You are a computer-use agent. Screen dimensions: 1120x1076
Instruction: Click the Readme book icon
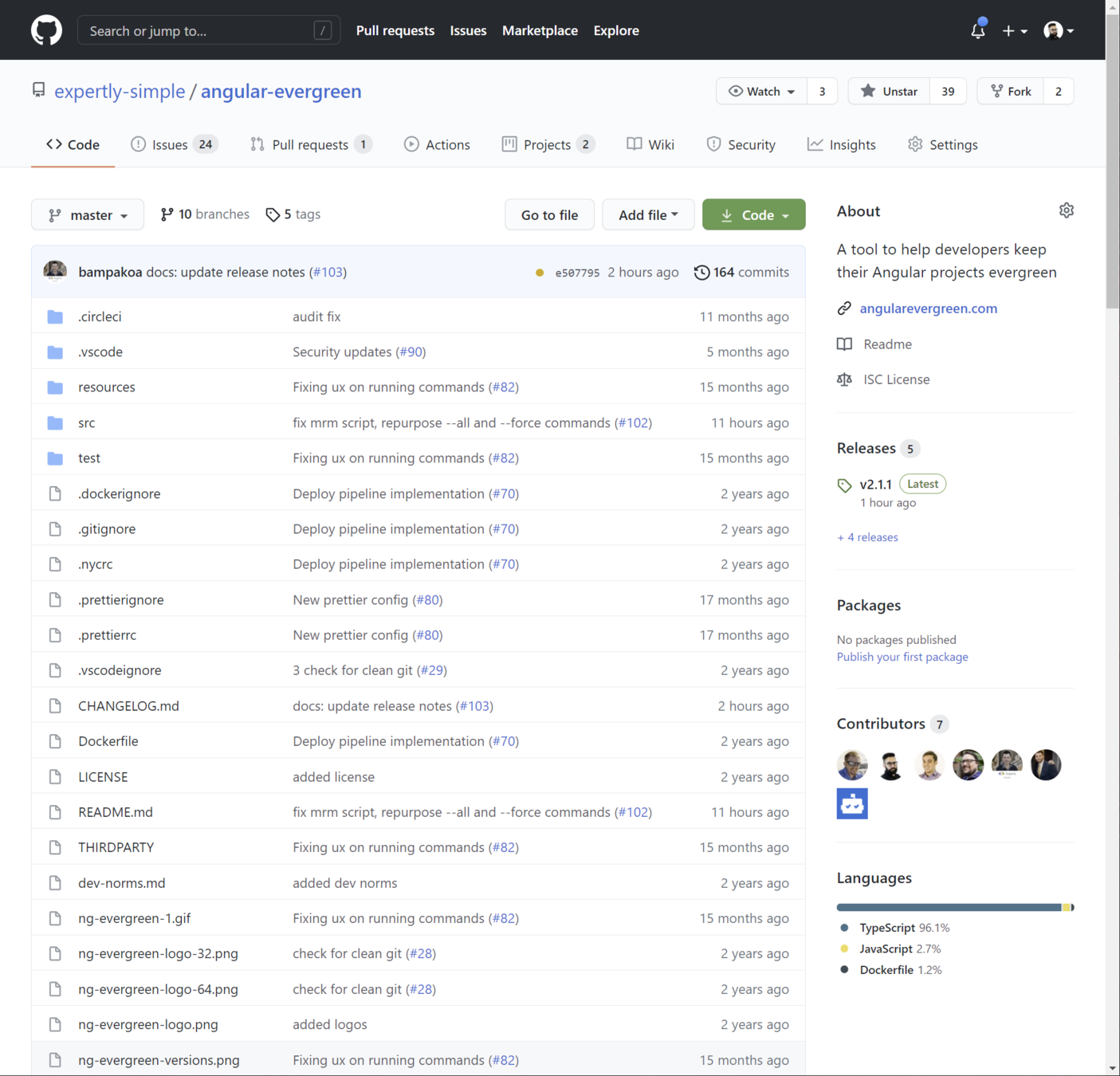click(844, 344)
